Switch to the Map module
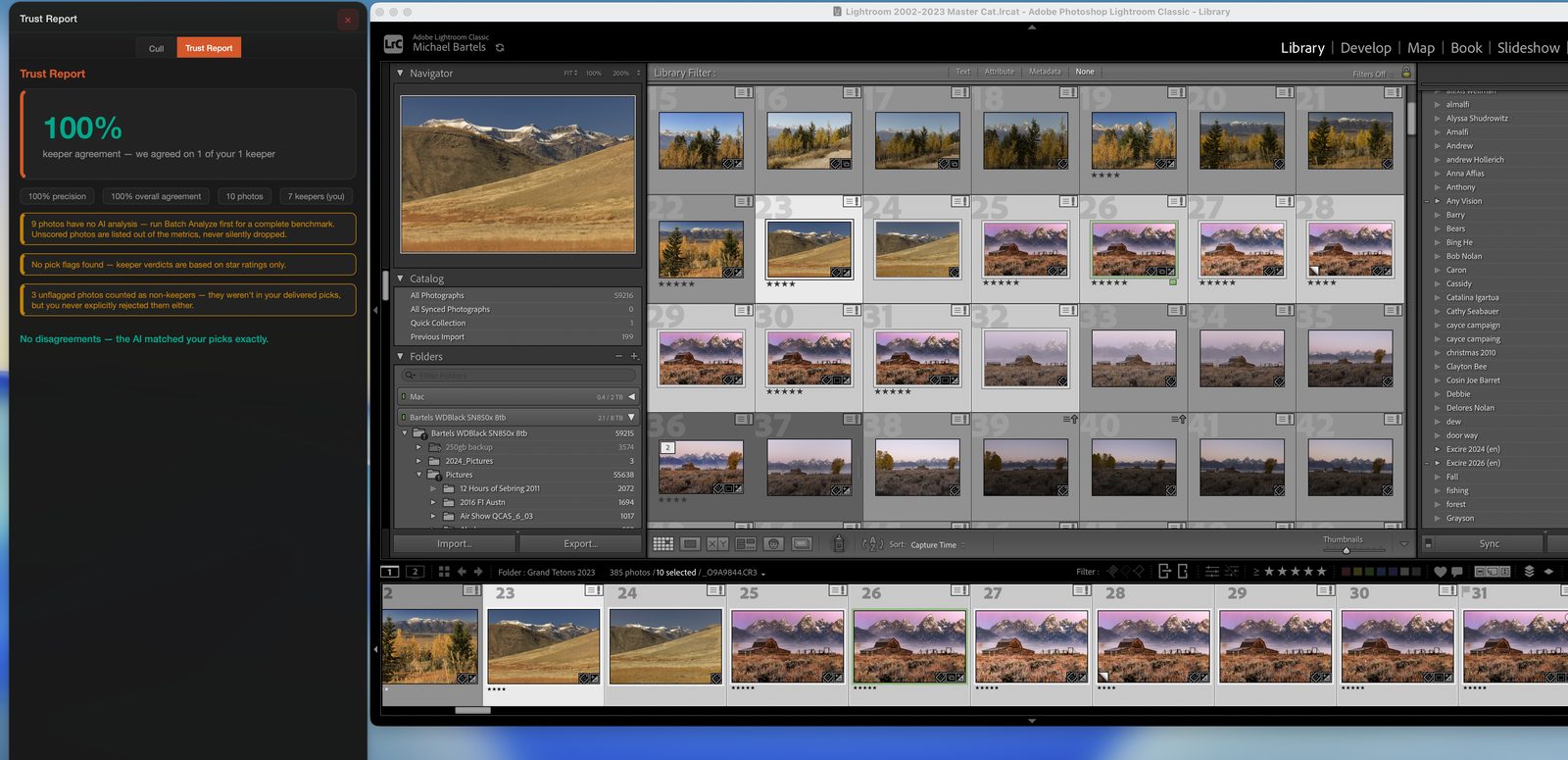This screenshot has height=760, width=1568. tap(1421, 48)
